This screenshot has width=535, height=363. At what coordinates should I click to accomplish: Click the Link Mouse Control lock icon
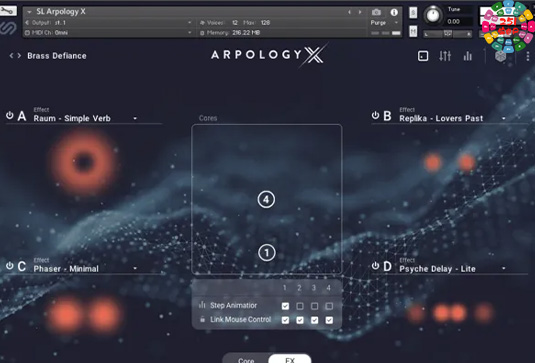pos(202,319)
